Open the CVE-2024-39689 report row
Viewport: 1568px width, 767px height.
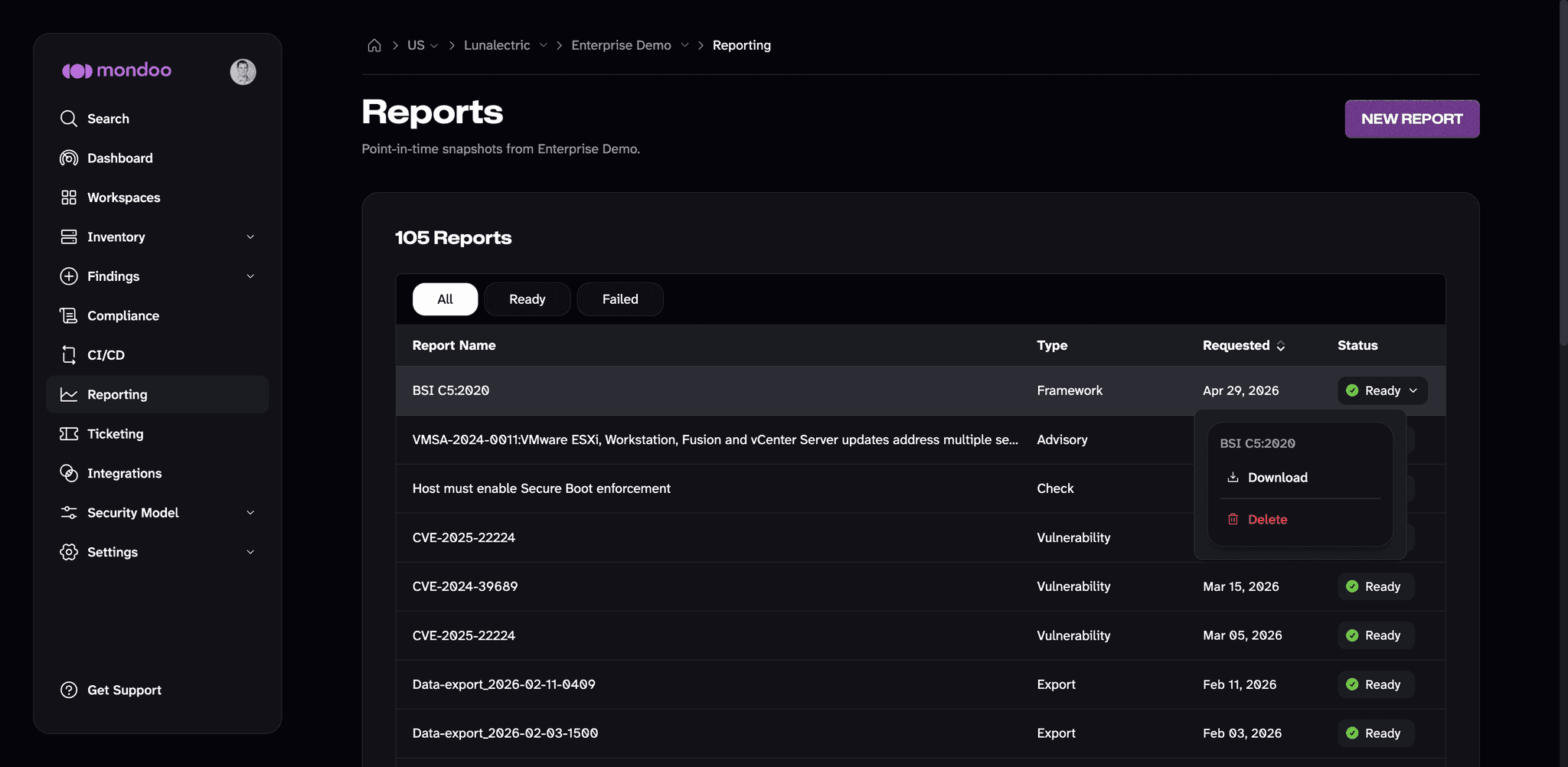tap(920, 586)
